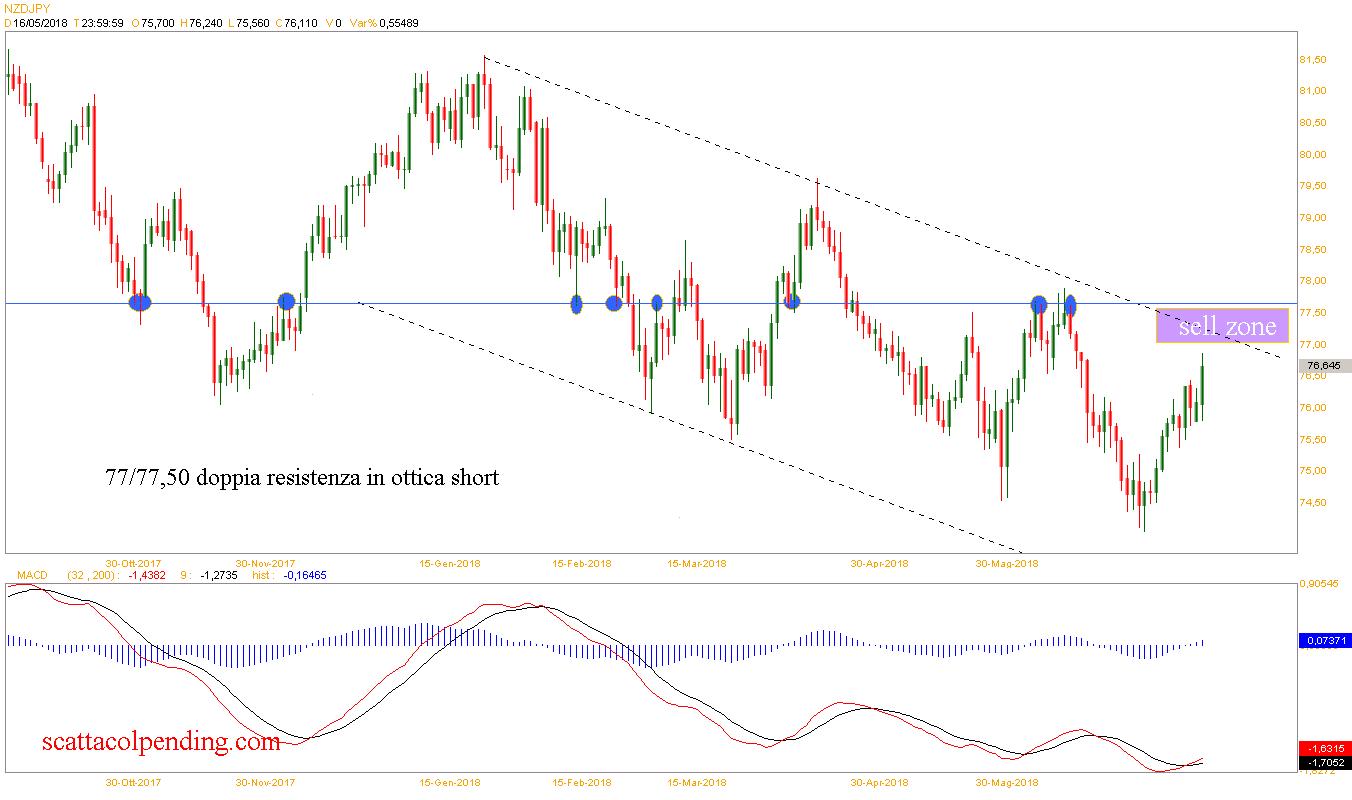Click the leftmost blue marker on horizontal line

pos(140,301)
